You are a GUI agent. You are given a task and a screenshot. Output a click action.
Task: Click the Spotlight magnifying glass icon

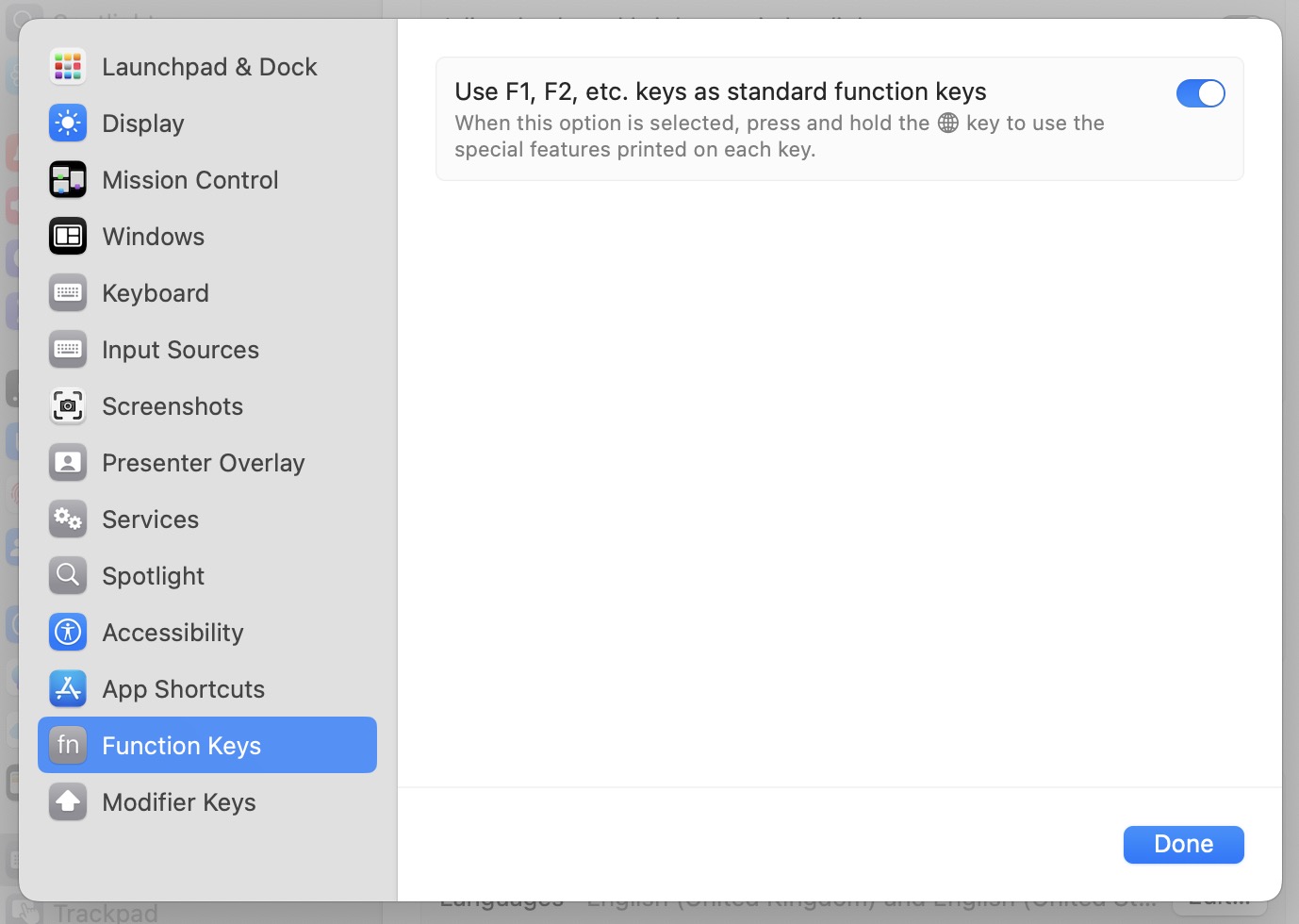coord(67,575)
